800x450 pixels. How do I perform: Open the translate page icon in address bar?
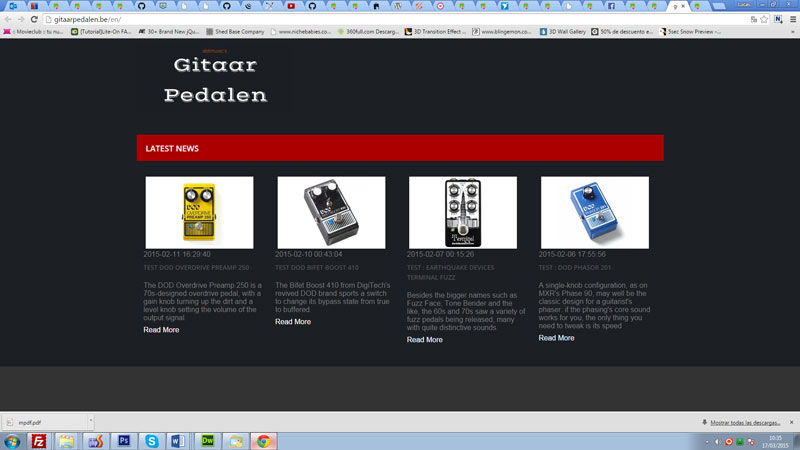[x=754, y=19]
